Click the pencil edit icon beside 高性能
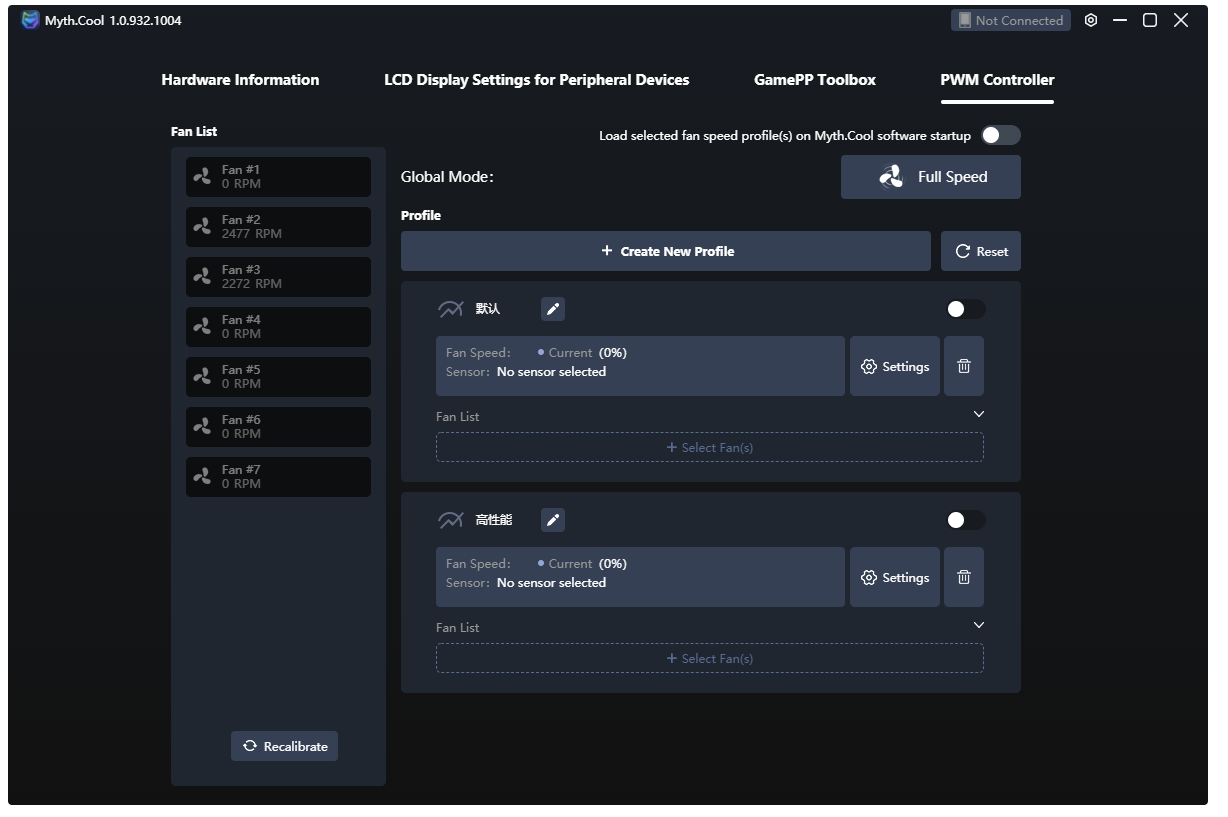Screen dimensions: 1228x817 click(553, 520)
